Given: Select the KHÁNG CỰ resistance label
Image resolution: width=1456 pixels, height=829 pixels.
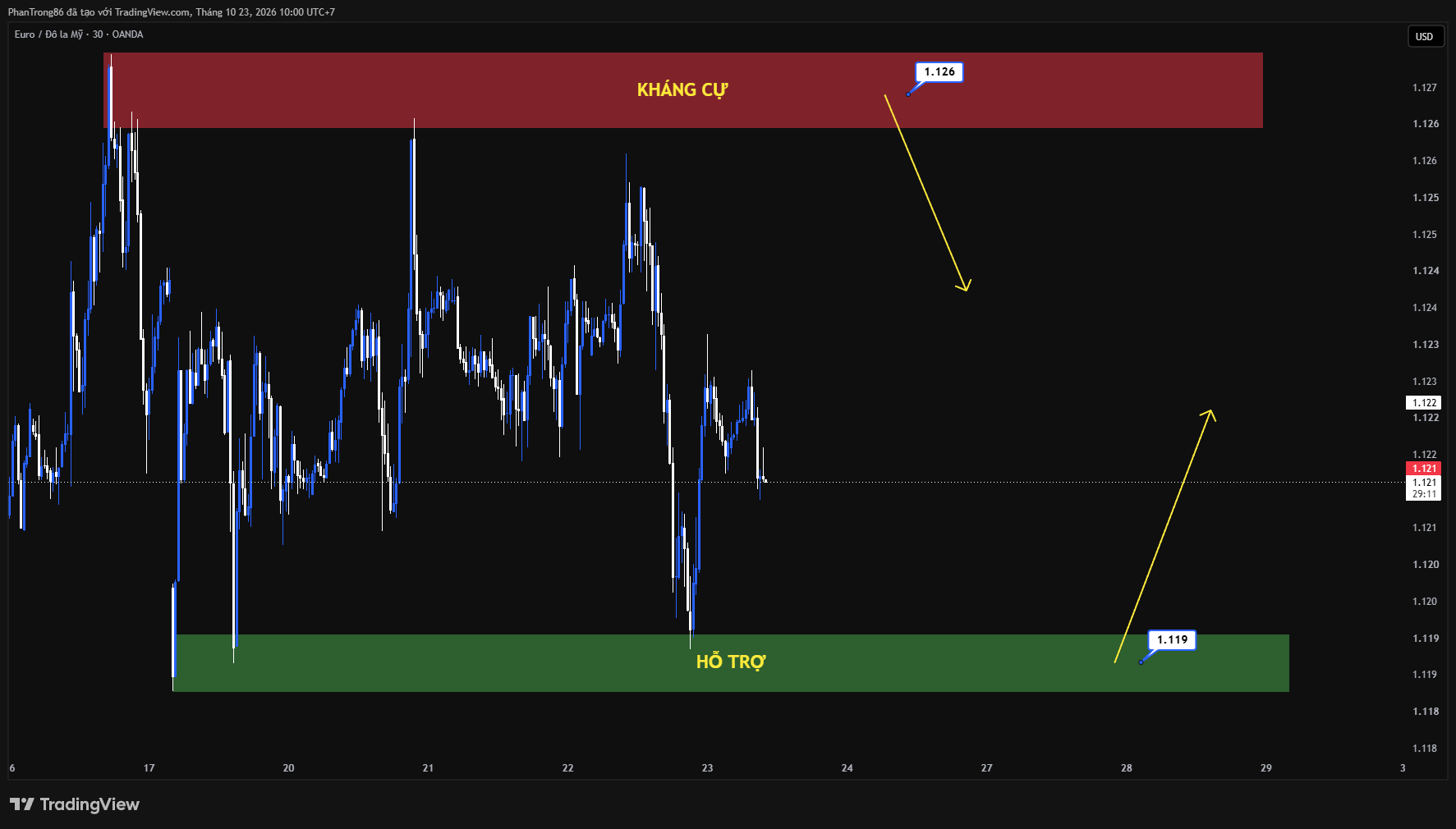Looking at the screenshot, I should point(682,89).
